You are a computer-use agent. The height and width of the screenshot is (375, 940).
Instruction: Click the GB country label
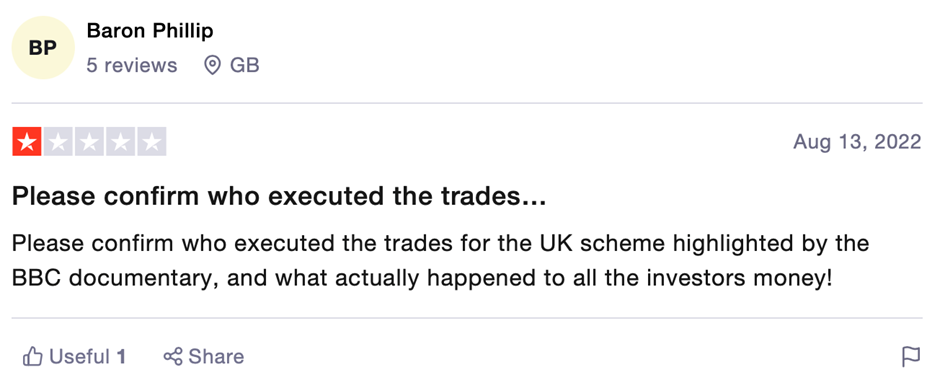point(245,65)
